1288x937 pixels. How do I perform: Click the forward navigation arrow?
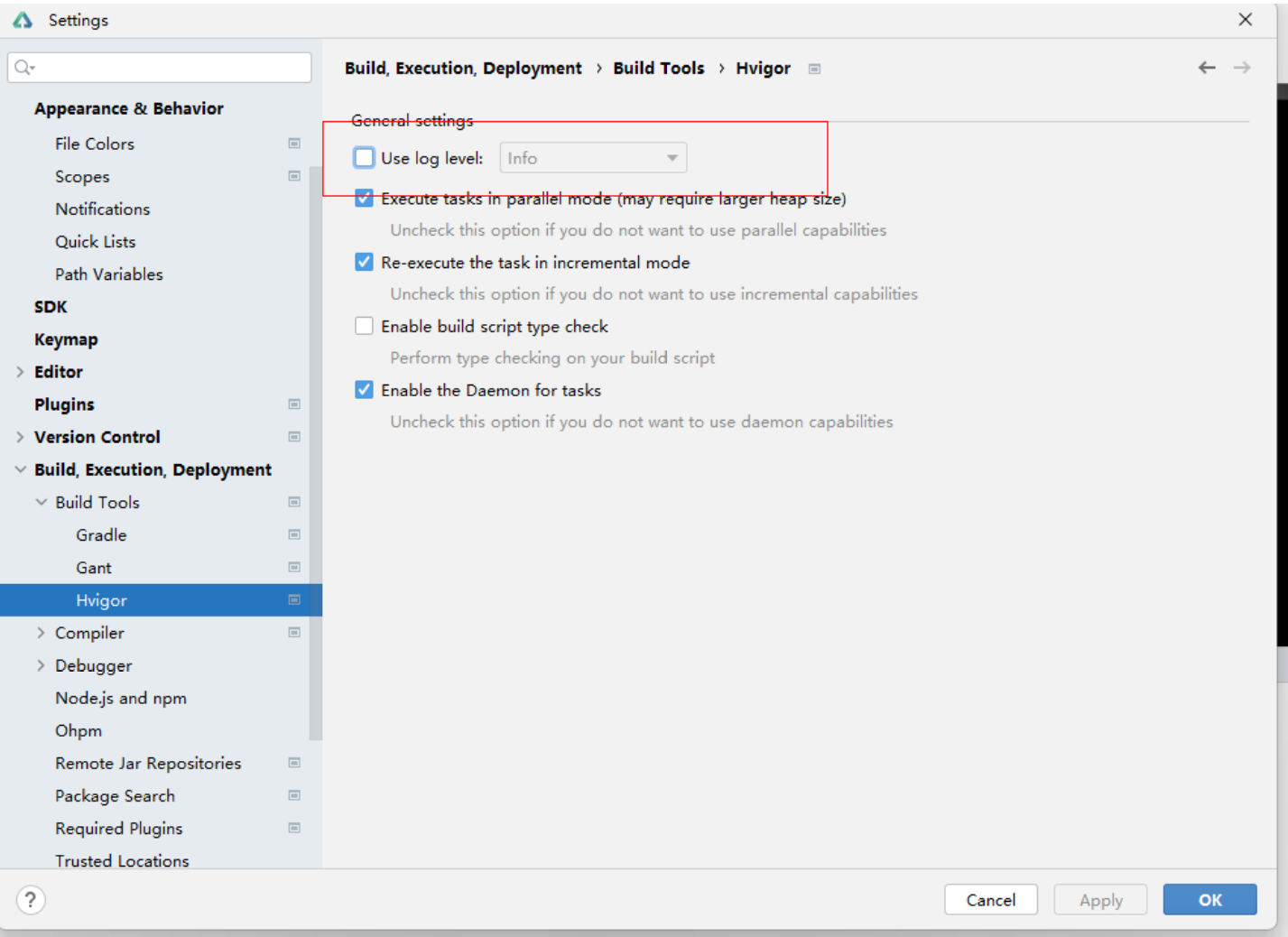(x=1242, y=68)
